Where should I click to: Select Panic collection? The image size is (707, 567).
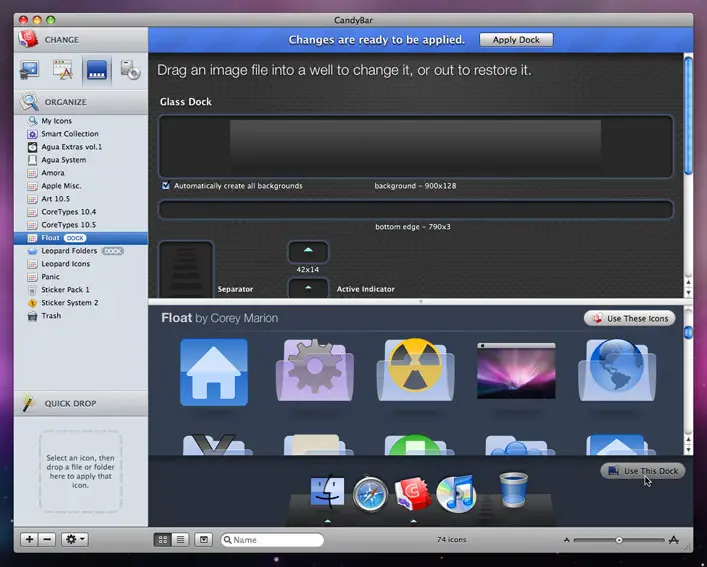click(x=81, y=277)
